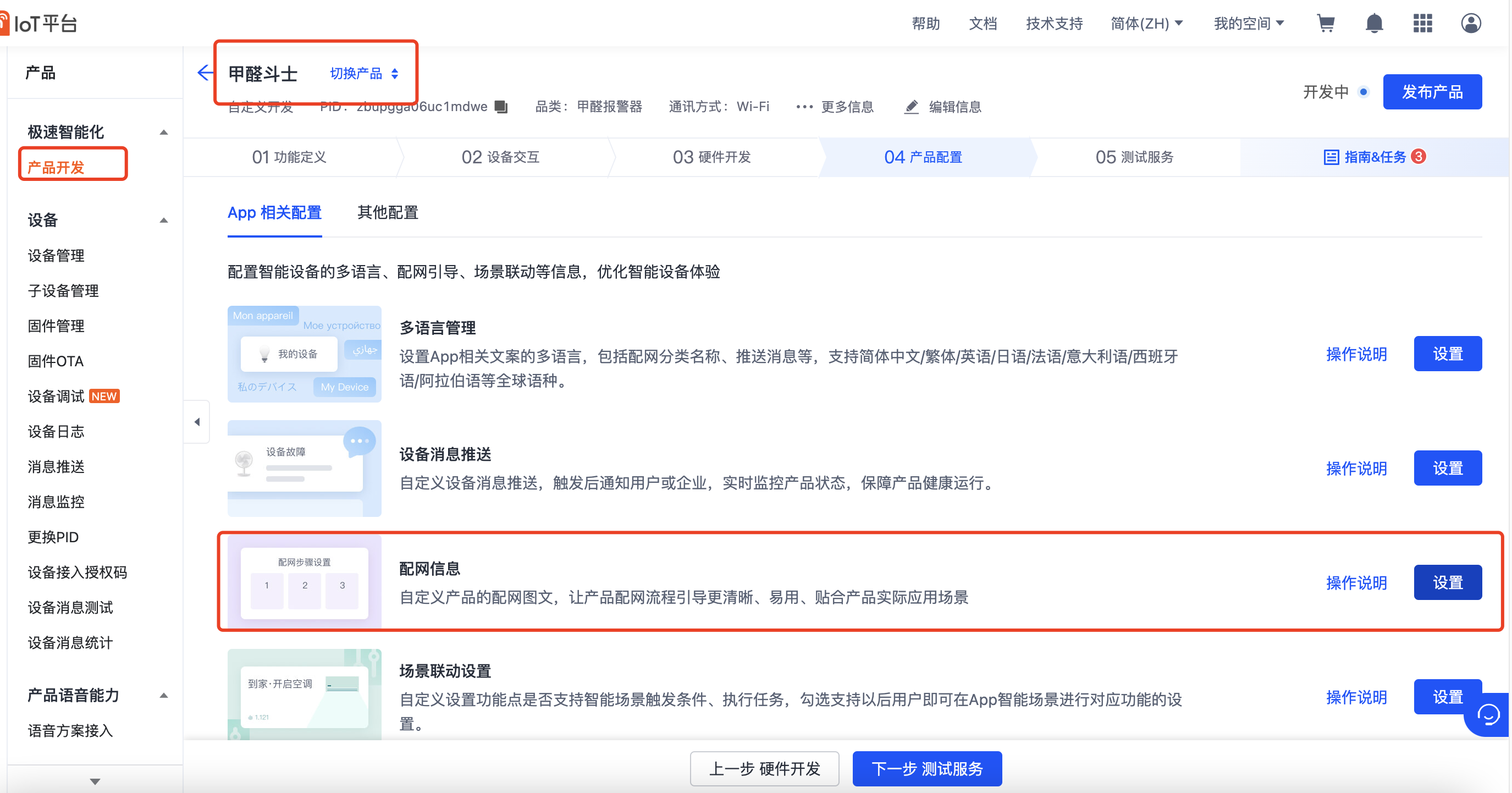This screenshot has height=793, width=1512.
Task: Open 更换PID in the sidebar
Action: (x=53, y=538)
